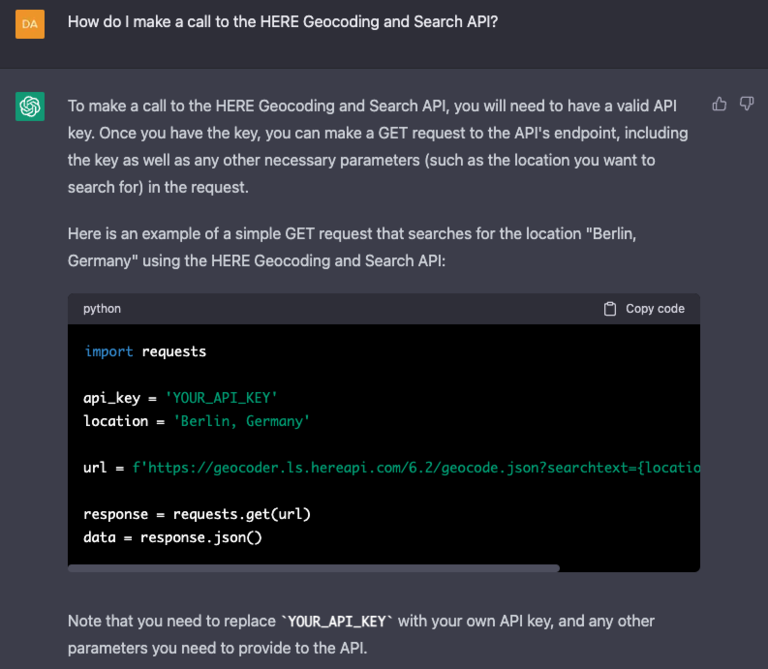
Task: Click the 'Here is an example' paragraph
Action: [352, 247]
